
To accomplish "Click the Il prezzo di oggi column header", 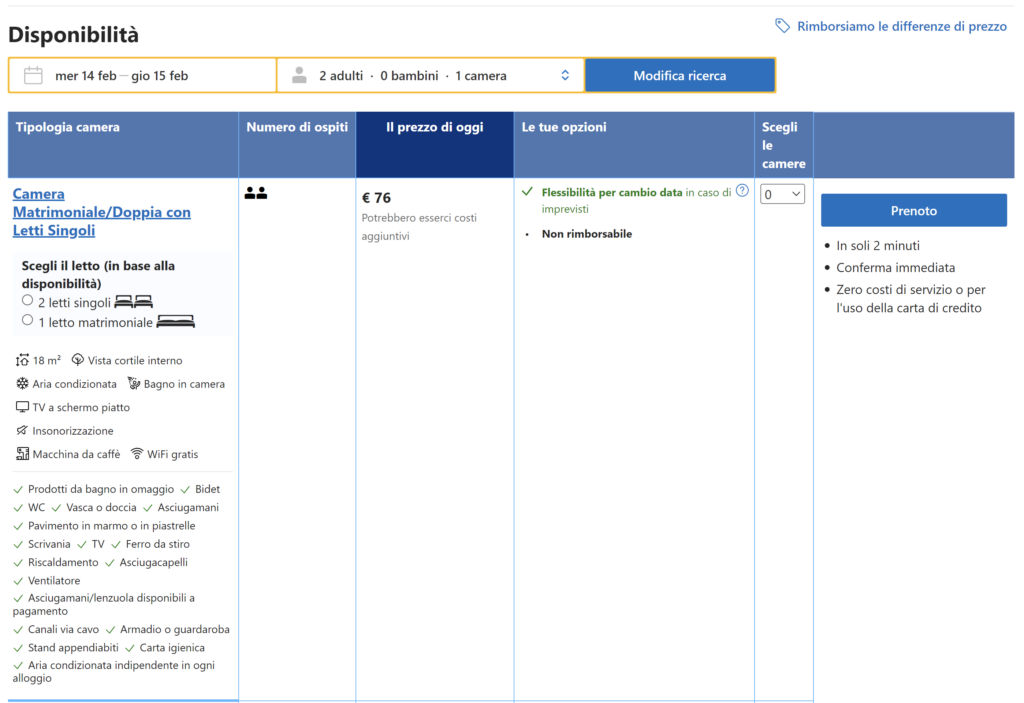I will click(x=434, y=127).
